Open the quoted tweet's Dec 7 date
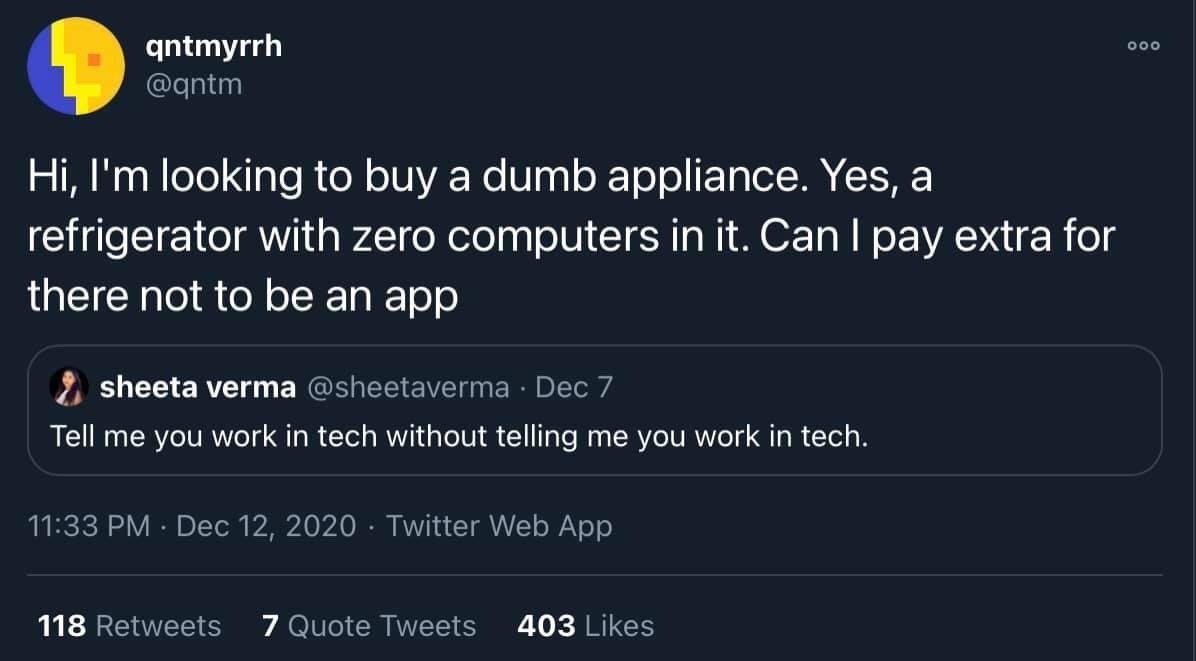The width and height of the screenshot is (1196, 661). 574,387
